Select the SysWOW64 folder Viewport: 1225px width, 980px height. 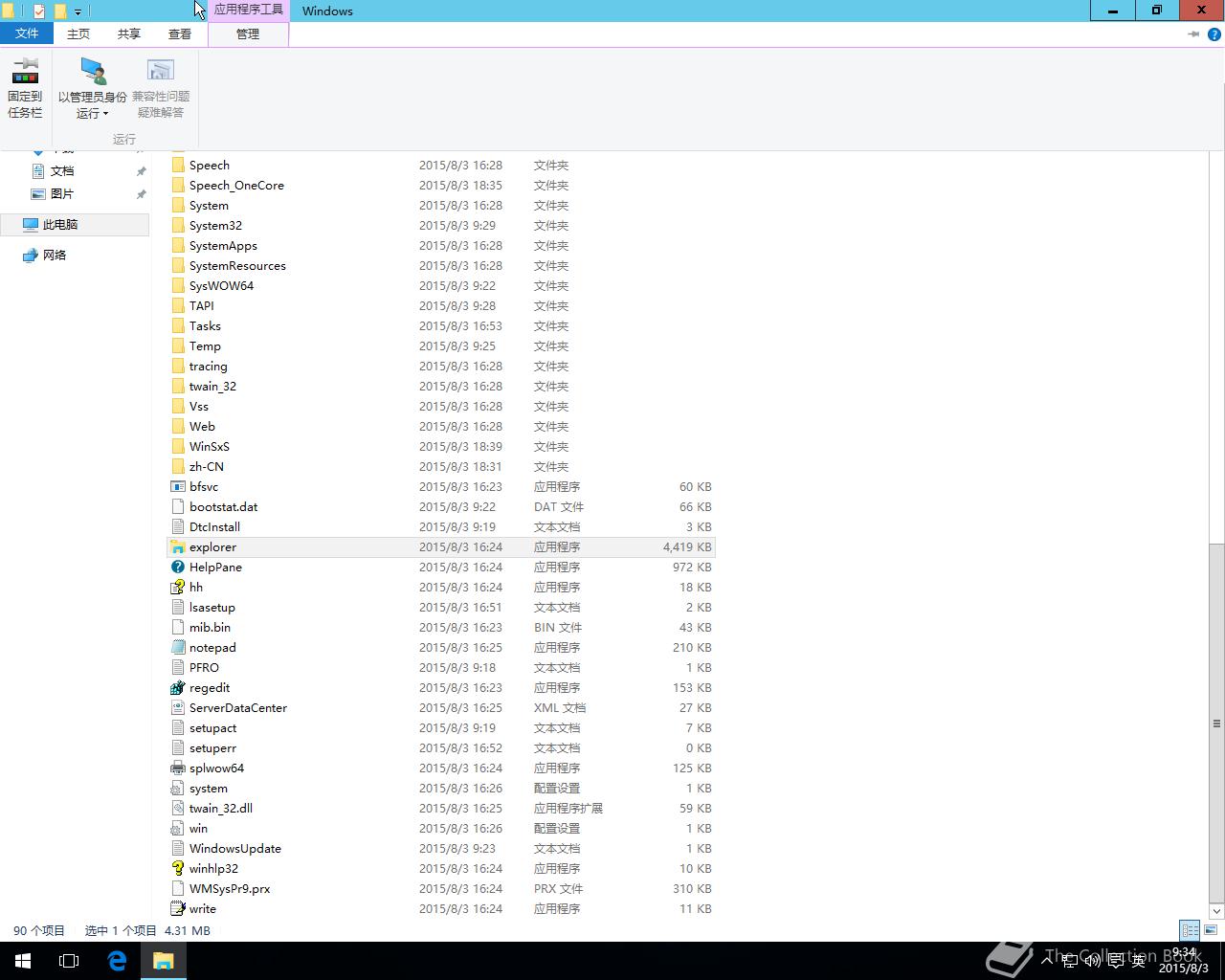440,285
